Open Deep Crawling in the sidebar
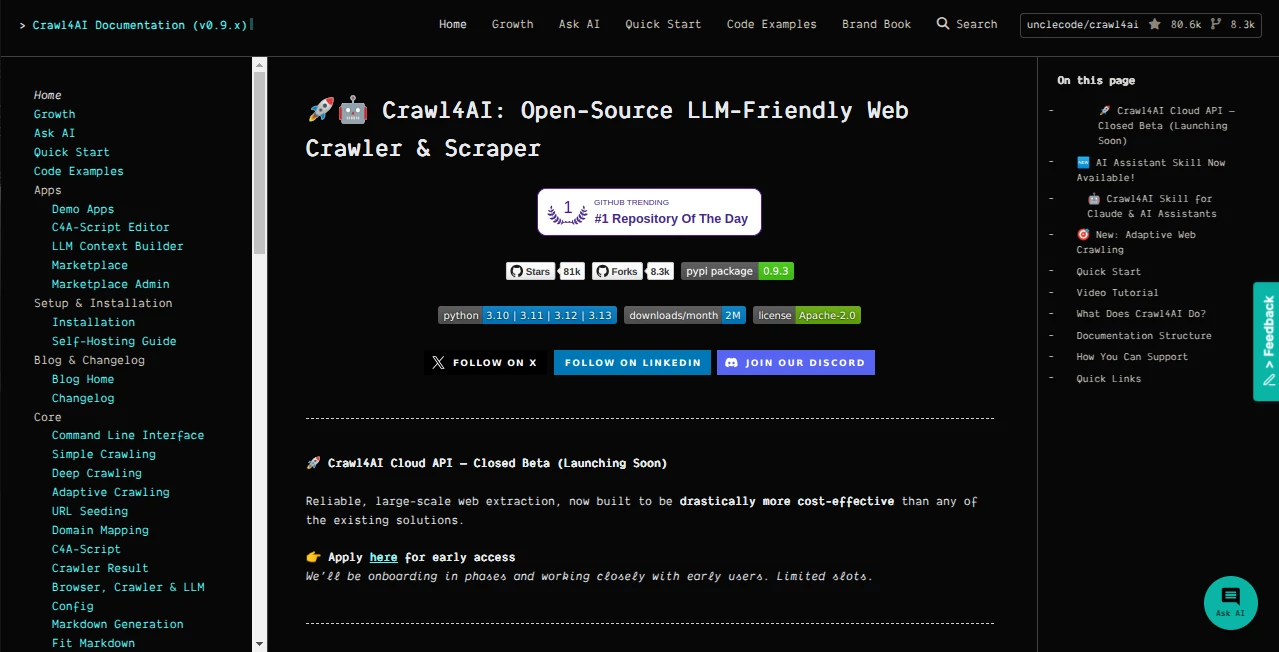1279x652 pixels. 97,473
